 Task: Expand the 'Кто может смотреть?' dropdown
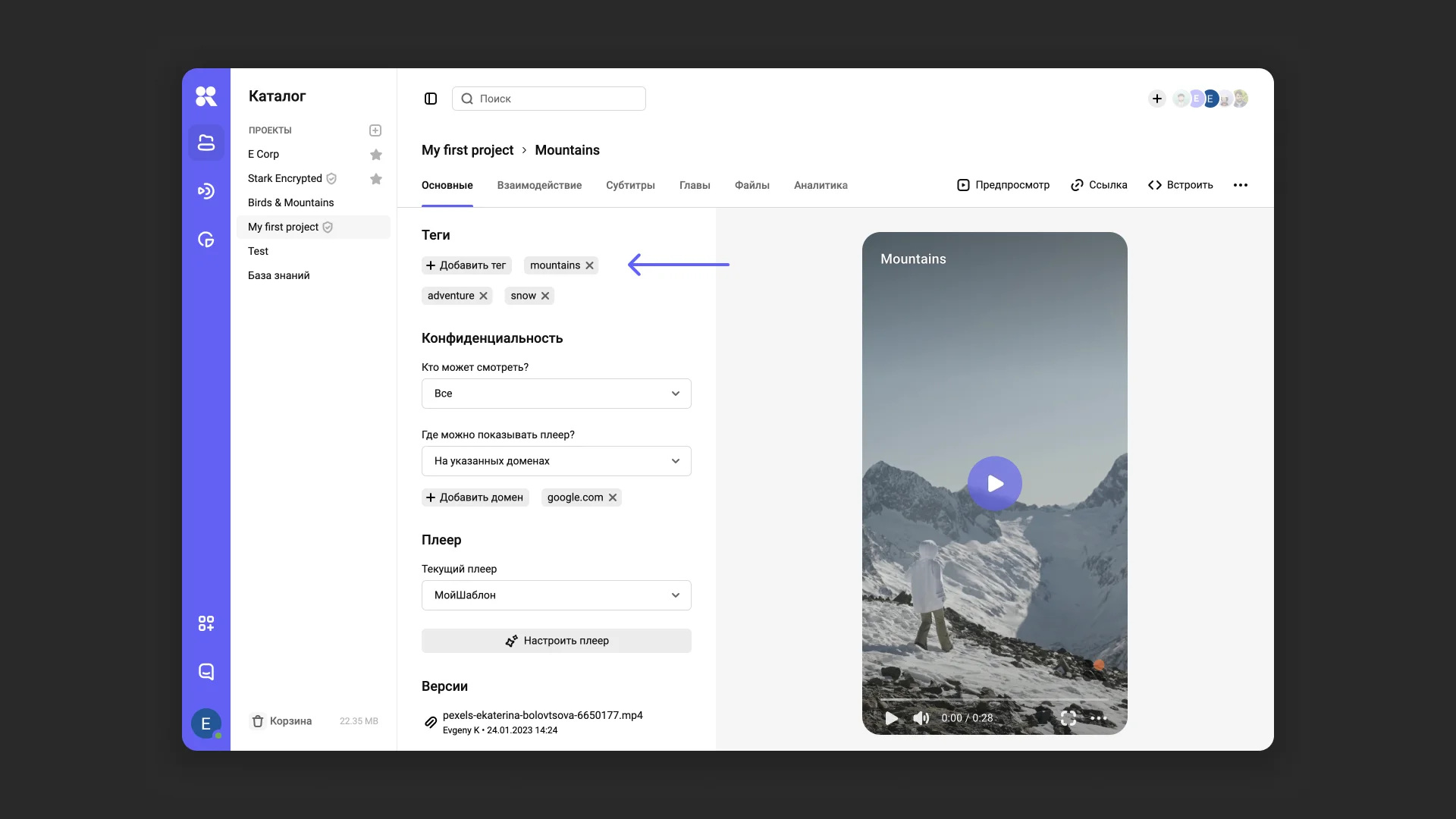click(x=556, y=394)
